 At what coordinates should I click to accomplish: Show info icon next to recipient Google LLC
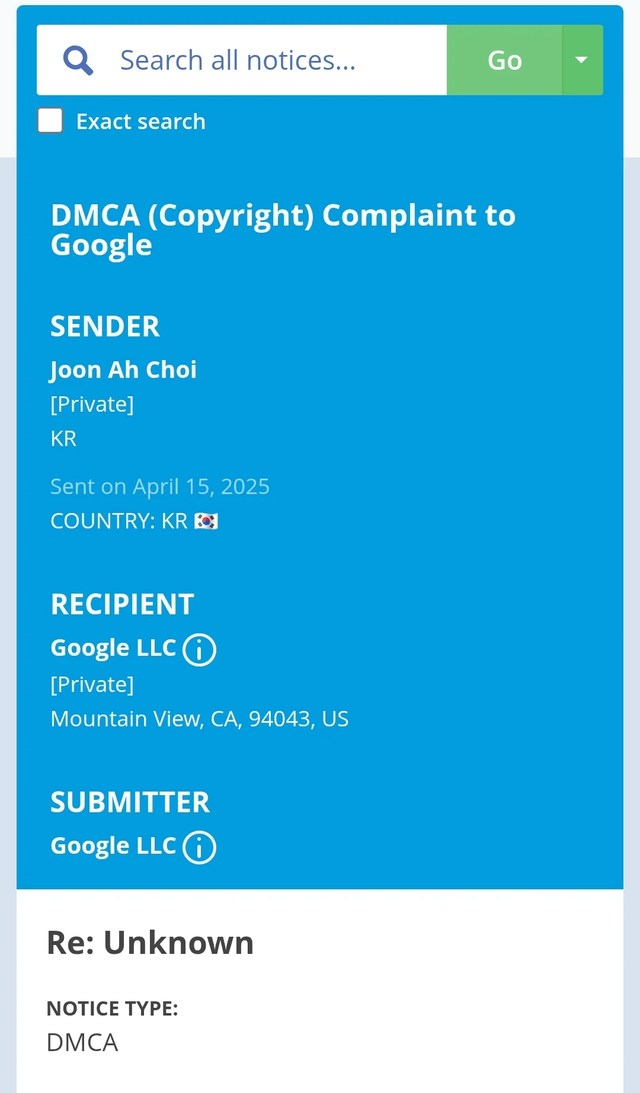click(199, 650)
